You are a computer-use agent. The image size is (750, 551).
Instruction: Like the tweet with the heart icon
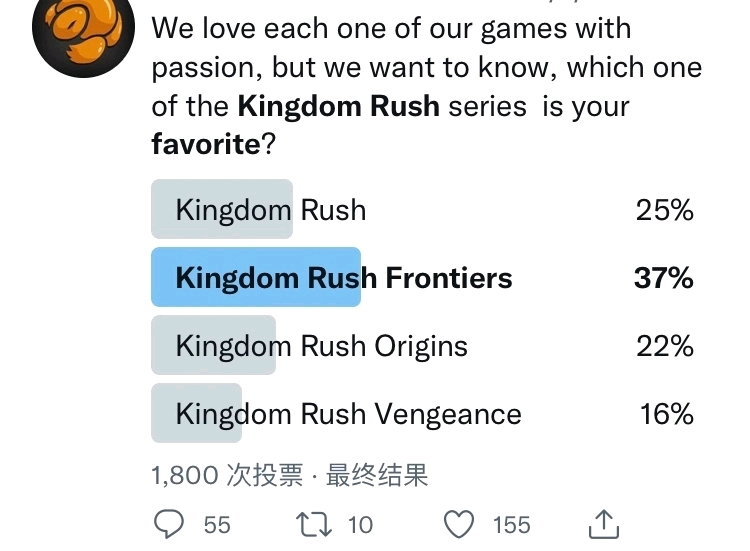pos(459,524)
